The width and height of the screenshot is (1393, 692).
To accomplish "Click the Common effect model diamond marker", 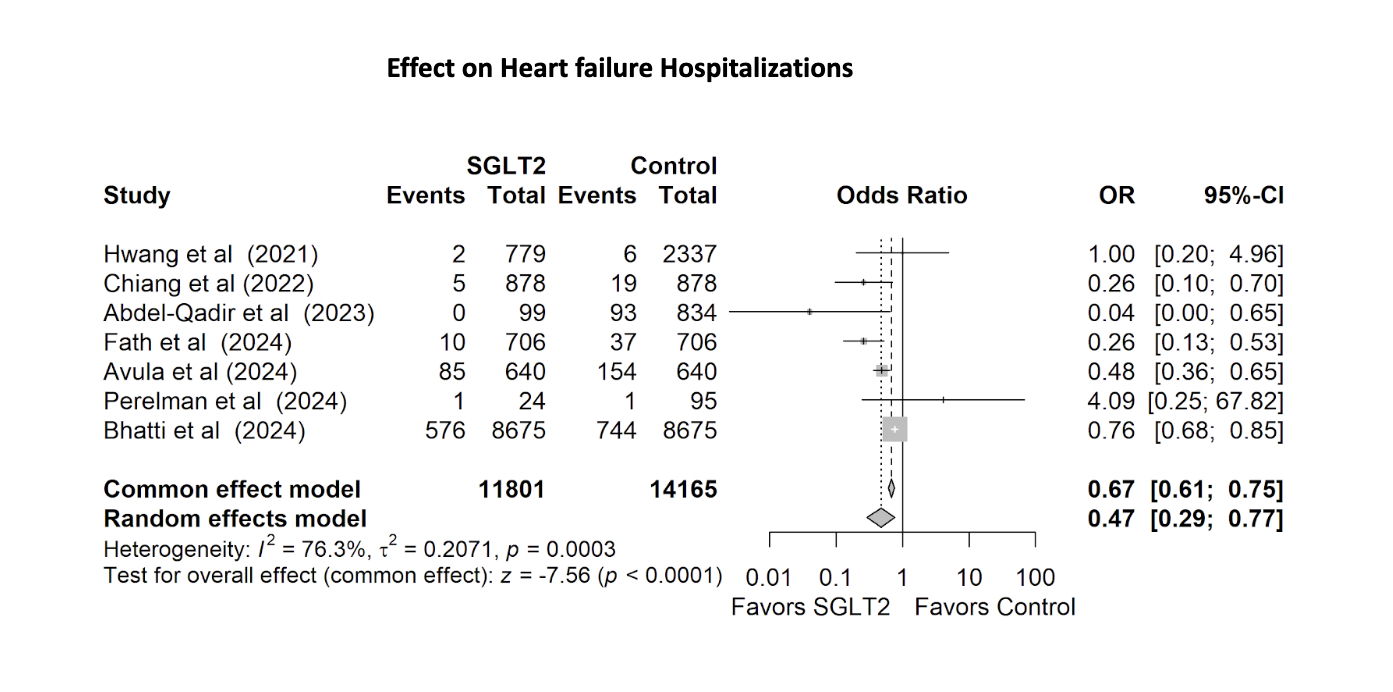I will pos(890,489).
